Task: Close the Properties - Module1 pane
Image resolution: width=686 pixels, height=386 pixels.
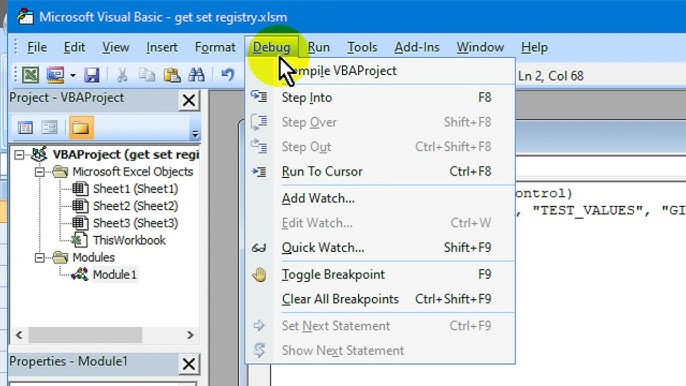Action: (x=189, y=364)
